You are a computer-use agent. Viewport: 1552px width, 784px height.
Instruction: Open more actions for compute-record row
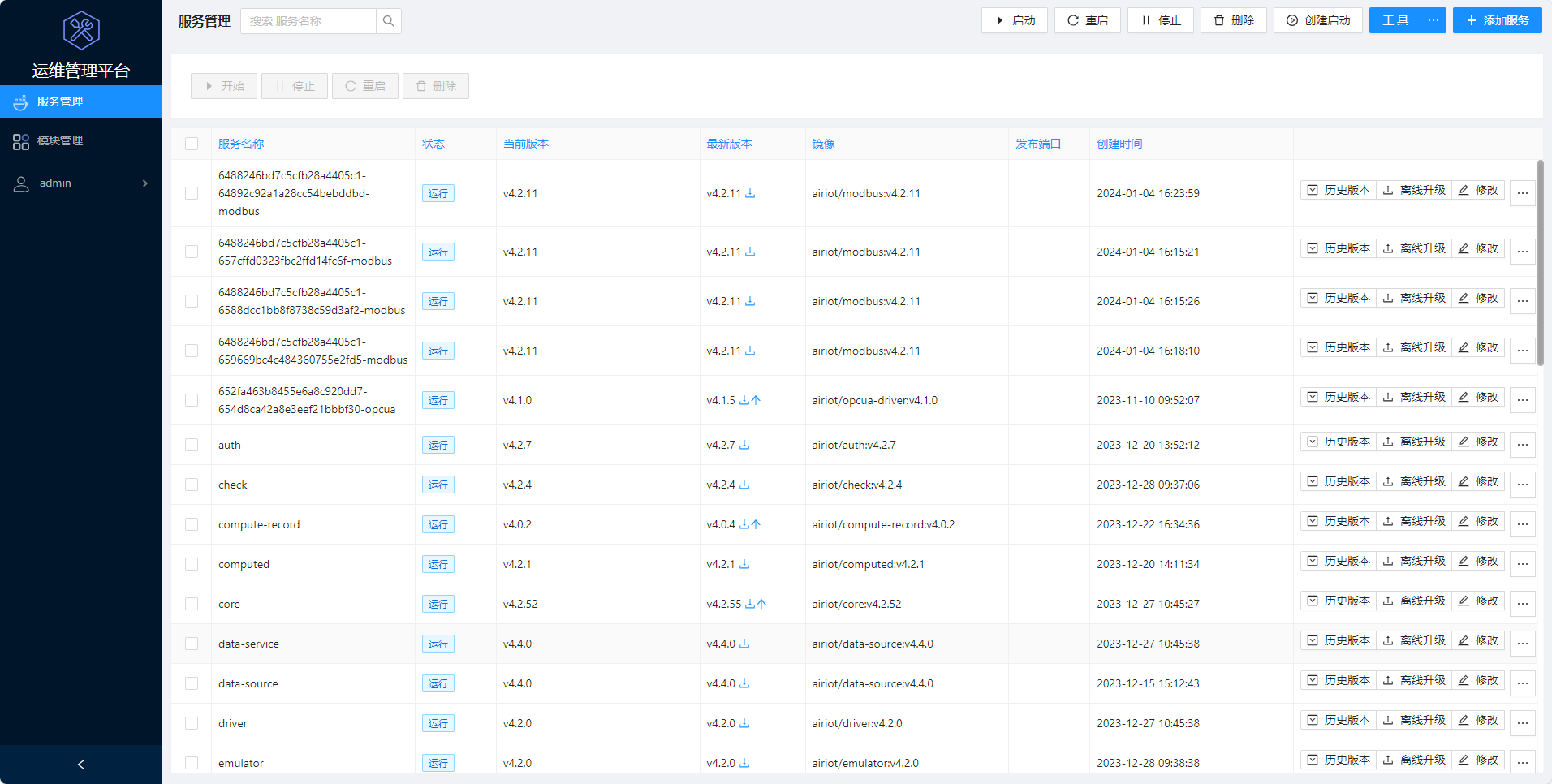(x=1523, y=524)
